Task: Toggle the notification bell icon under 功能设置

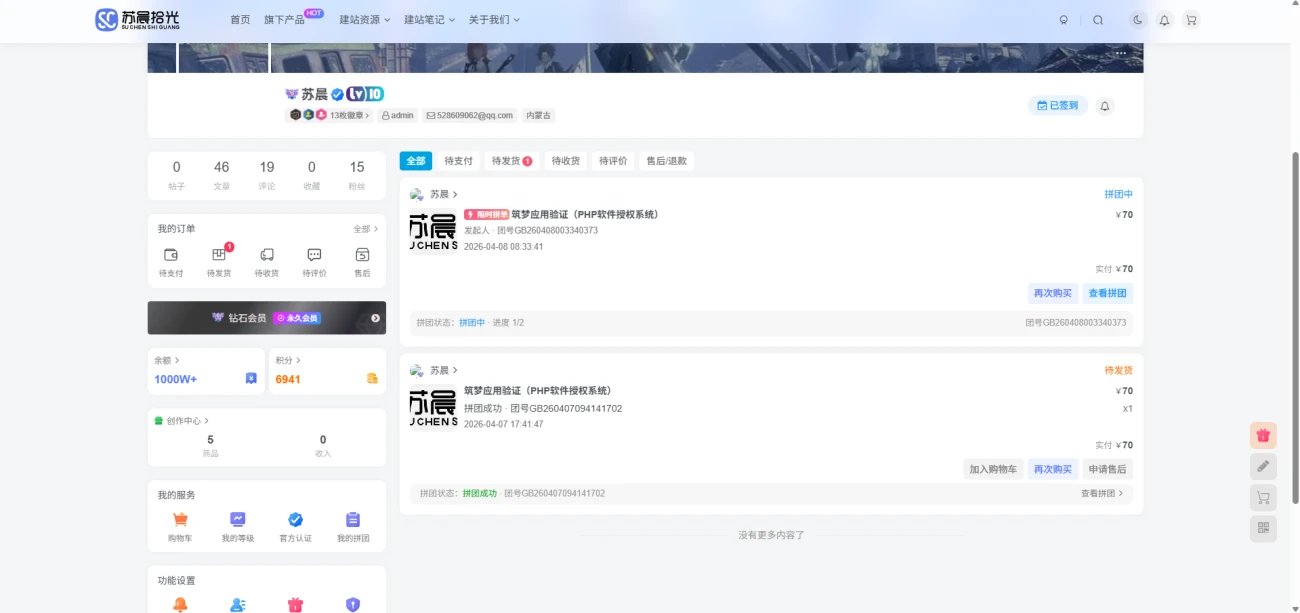Action: click(178, 604)
